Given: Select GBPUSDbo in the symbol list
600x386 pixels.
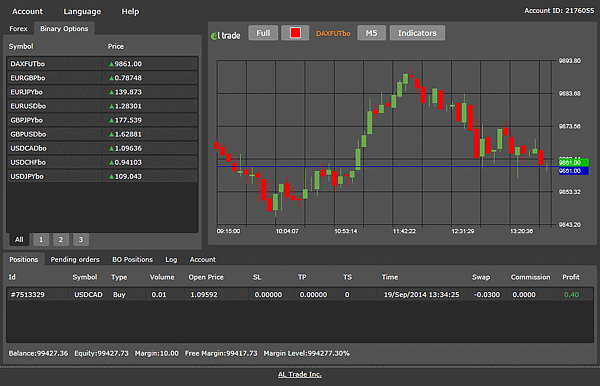Looking at the screenshot, I should [x=102, y=134].
